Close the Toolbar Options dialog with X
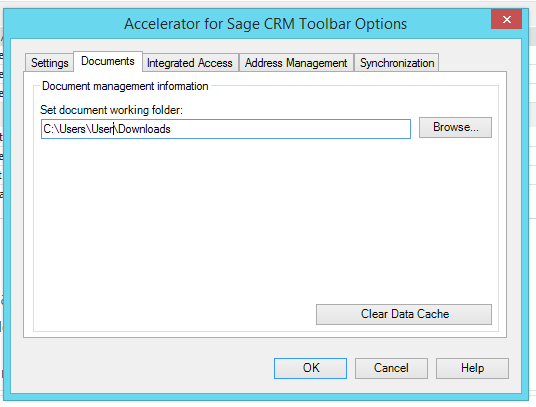Screen dimensions: 536x407 pyautogui.click(x=506, y=19)
